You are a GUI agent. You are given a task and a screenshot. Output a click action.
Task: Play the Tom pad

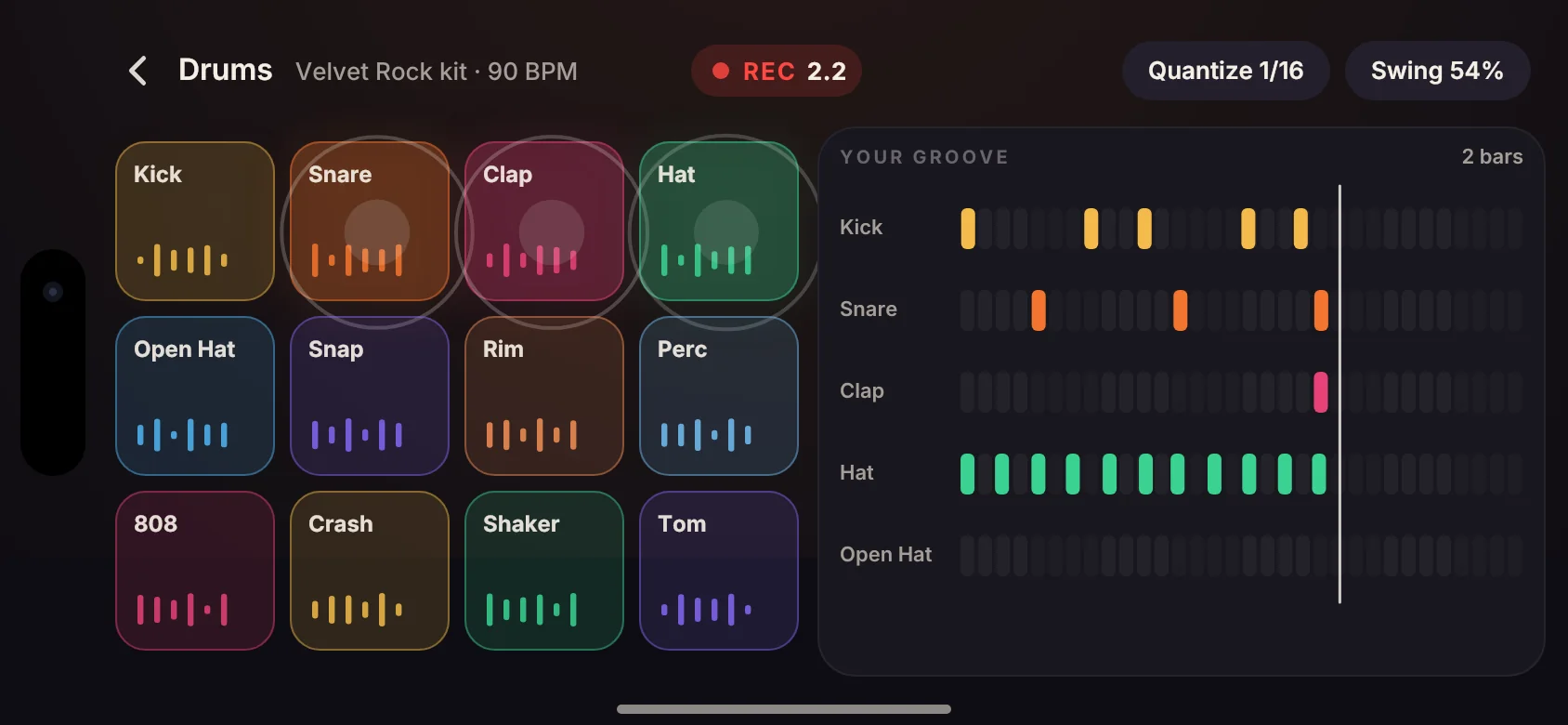pyautogui.click(x=719, y=571)
